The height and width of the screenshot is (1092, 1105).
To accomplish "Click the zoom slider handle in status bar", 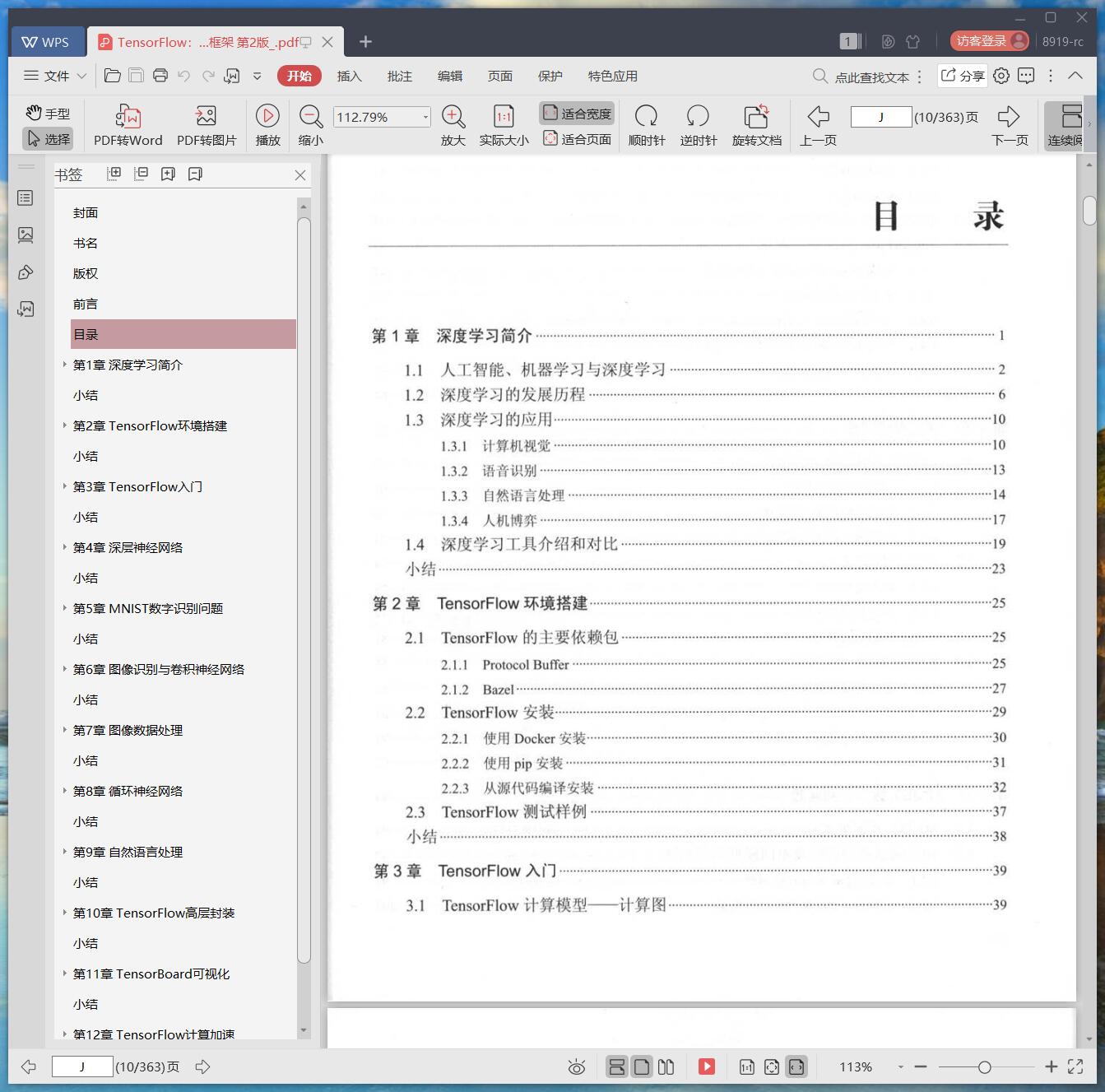I will coord(984,1067).
